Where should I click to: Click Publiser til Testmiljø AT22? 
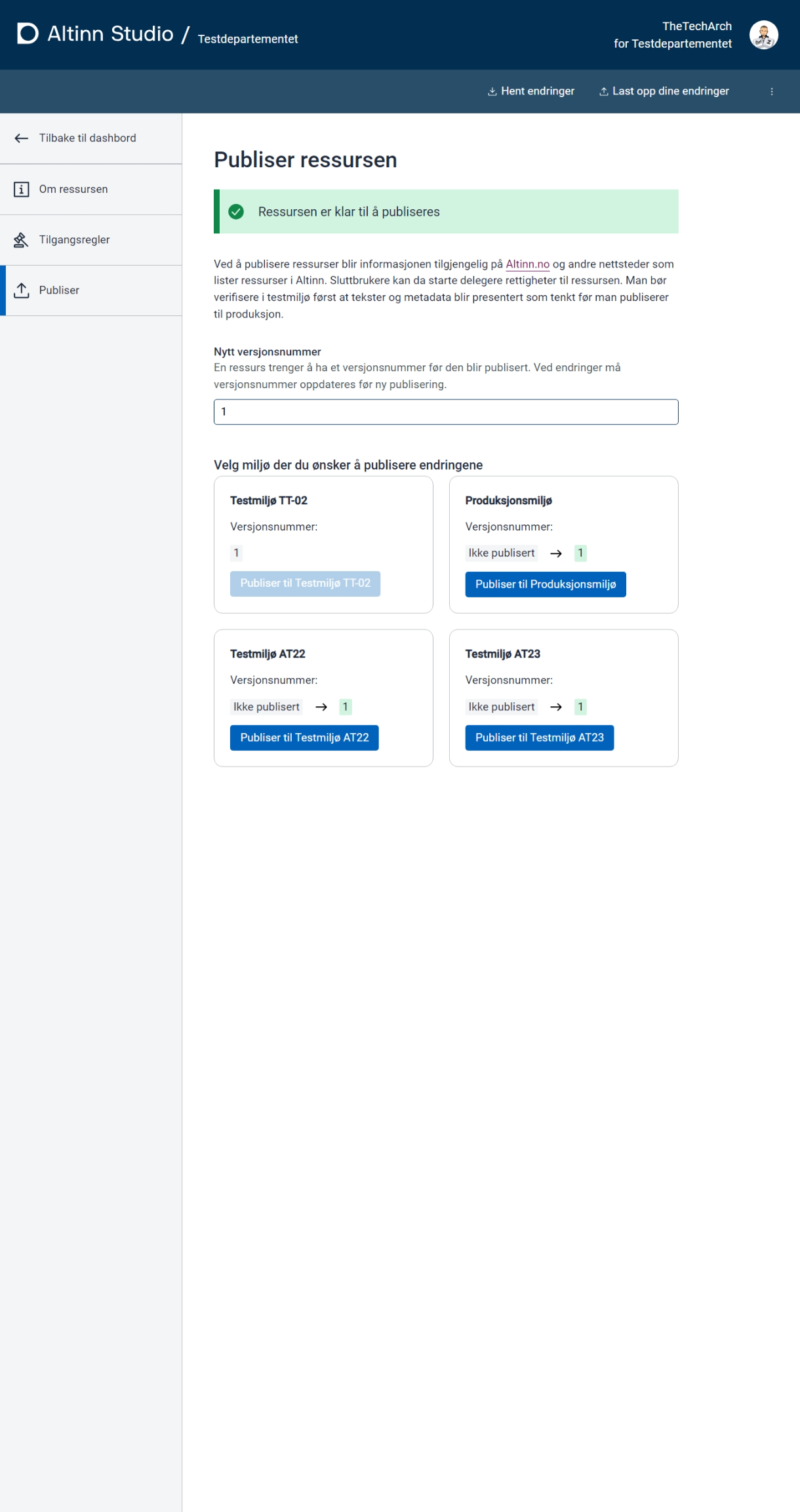(304, 738)
